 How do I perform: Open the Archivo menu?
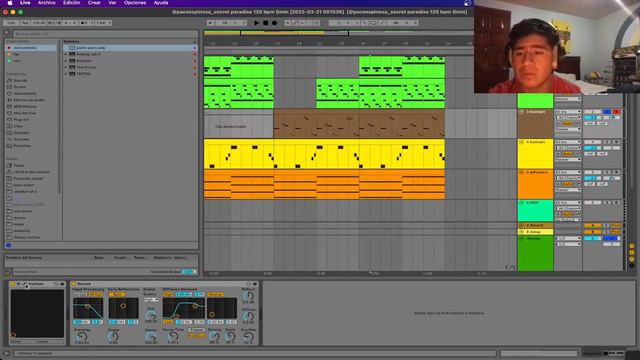coord(47,3)
